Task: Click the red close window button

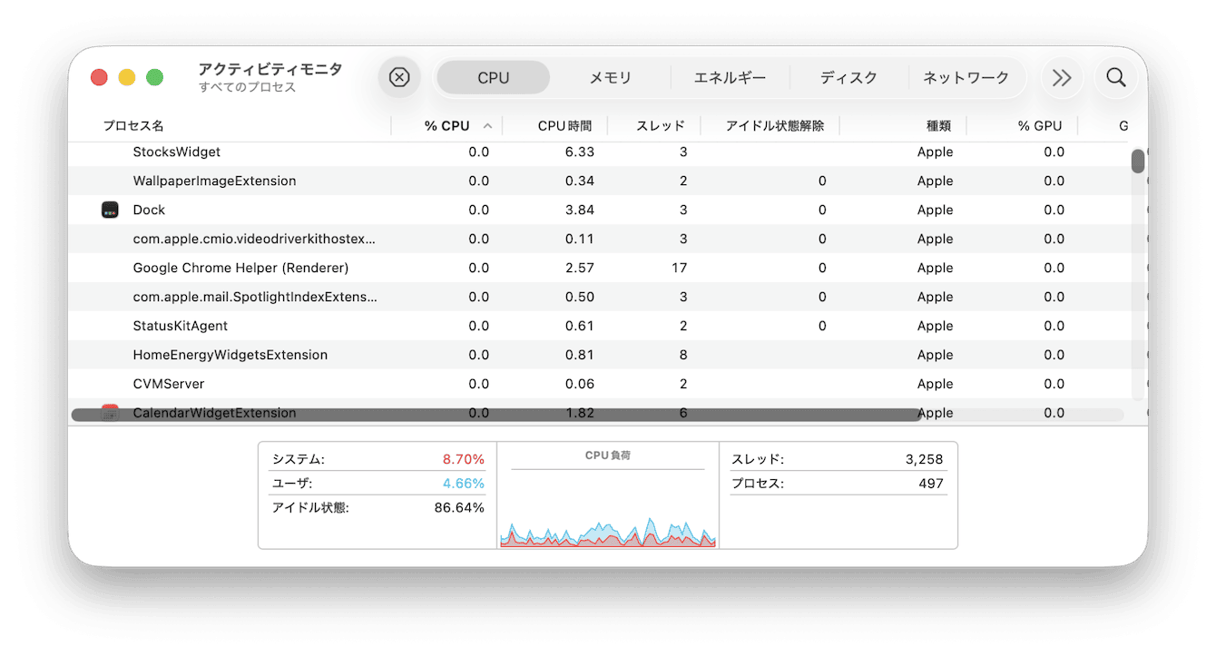Action: point(99,77)
